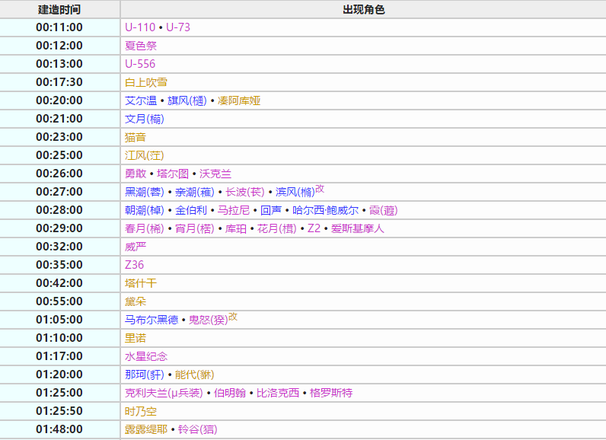Open the 马布尔黑德 link
This screenshot has height=440, width=606.
point(151,319)
